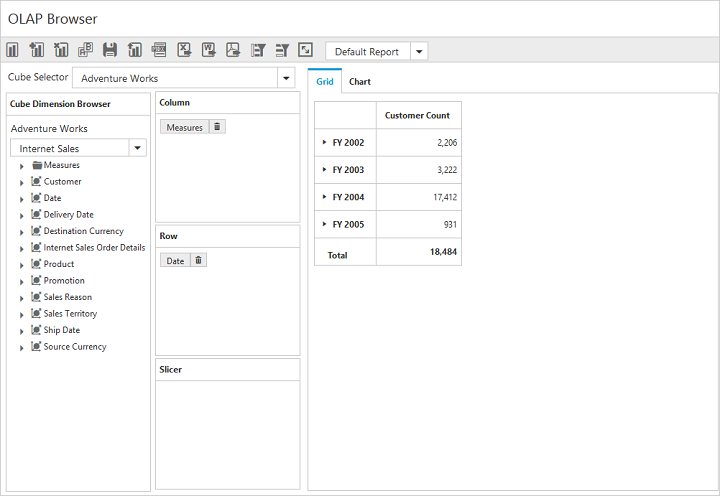The width and height of the screenshot is (720, 496).
Task: Click the column filter funnel icon
Action: (258, 50)
